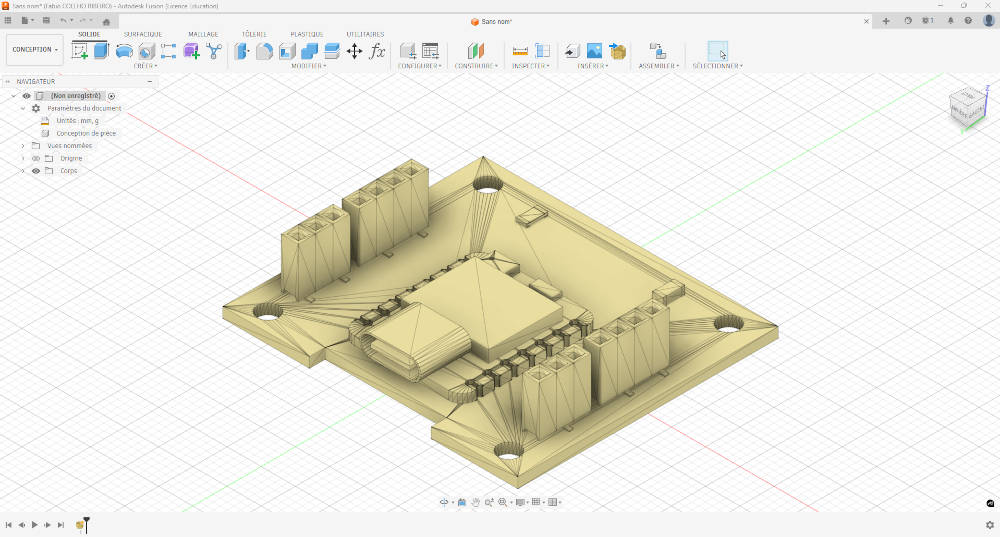
Task: Expand the Vues nommées tree node
Action: [x=23, y=146]
